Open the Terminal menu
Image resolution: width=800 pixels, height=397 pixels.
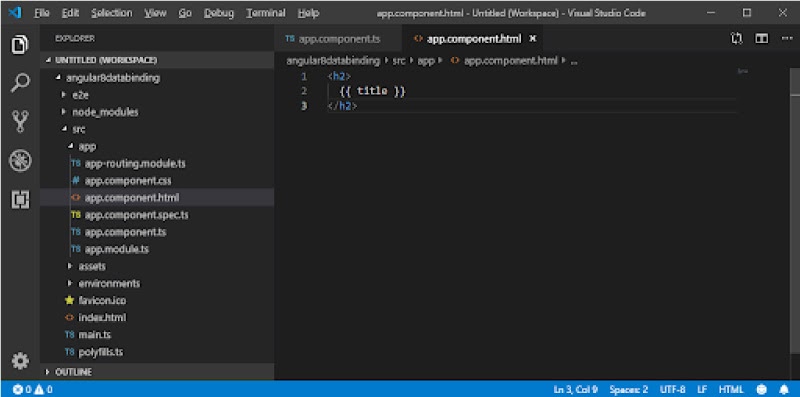coord(265,13)
